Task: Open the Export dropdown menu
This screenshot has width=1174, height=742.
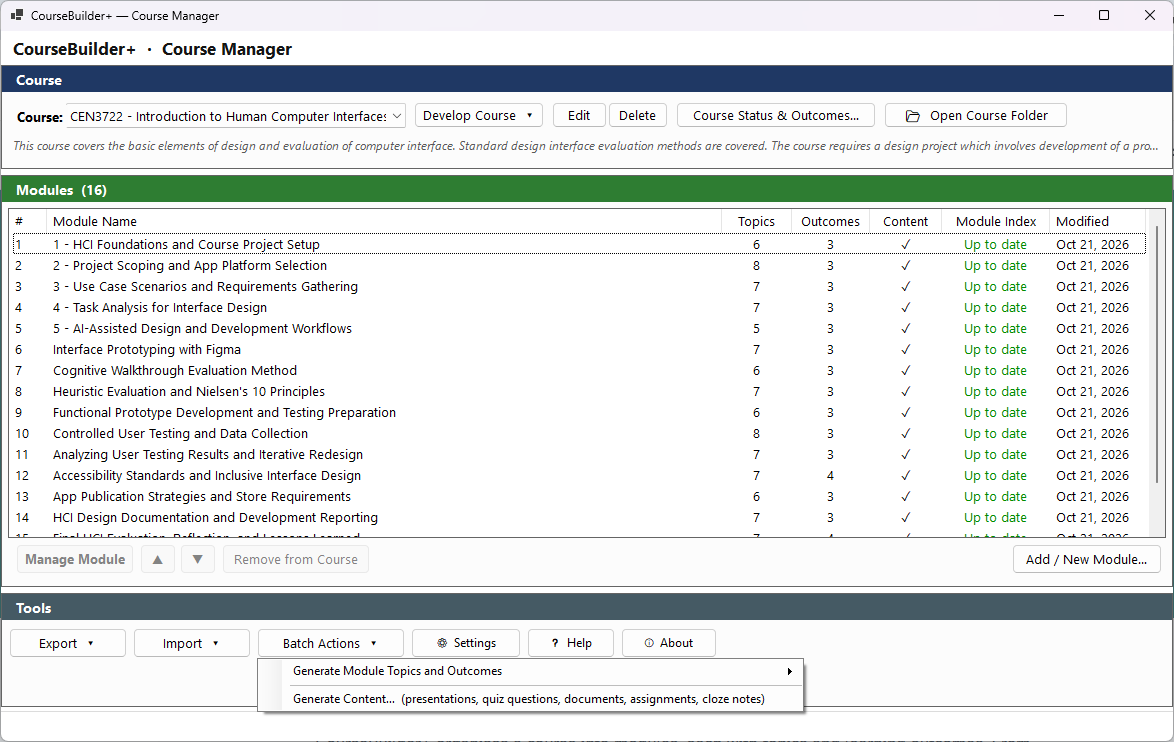Action: (x=68, y=643)
